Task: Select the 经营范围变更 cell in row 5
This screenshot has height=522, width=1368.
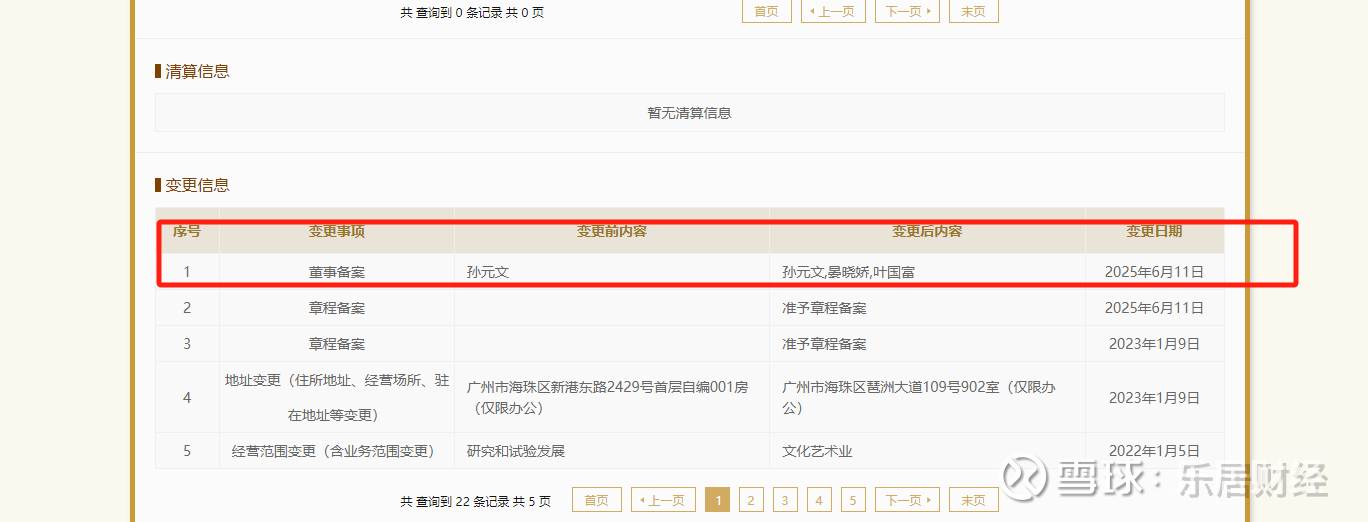Action: pos(337,451)
